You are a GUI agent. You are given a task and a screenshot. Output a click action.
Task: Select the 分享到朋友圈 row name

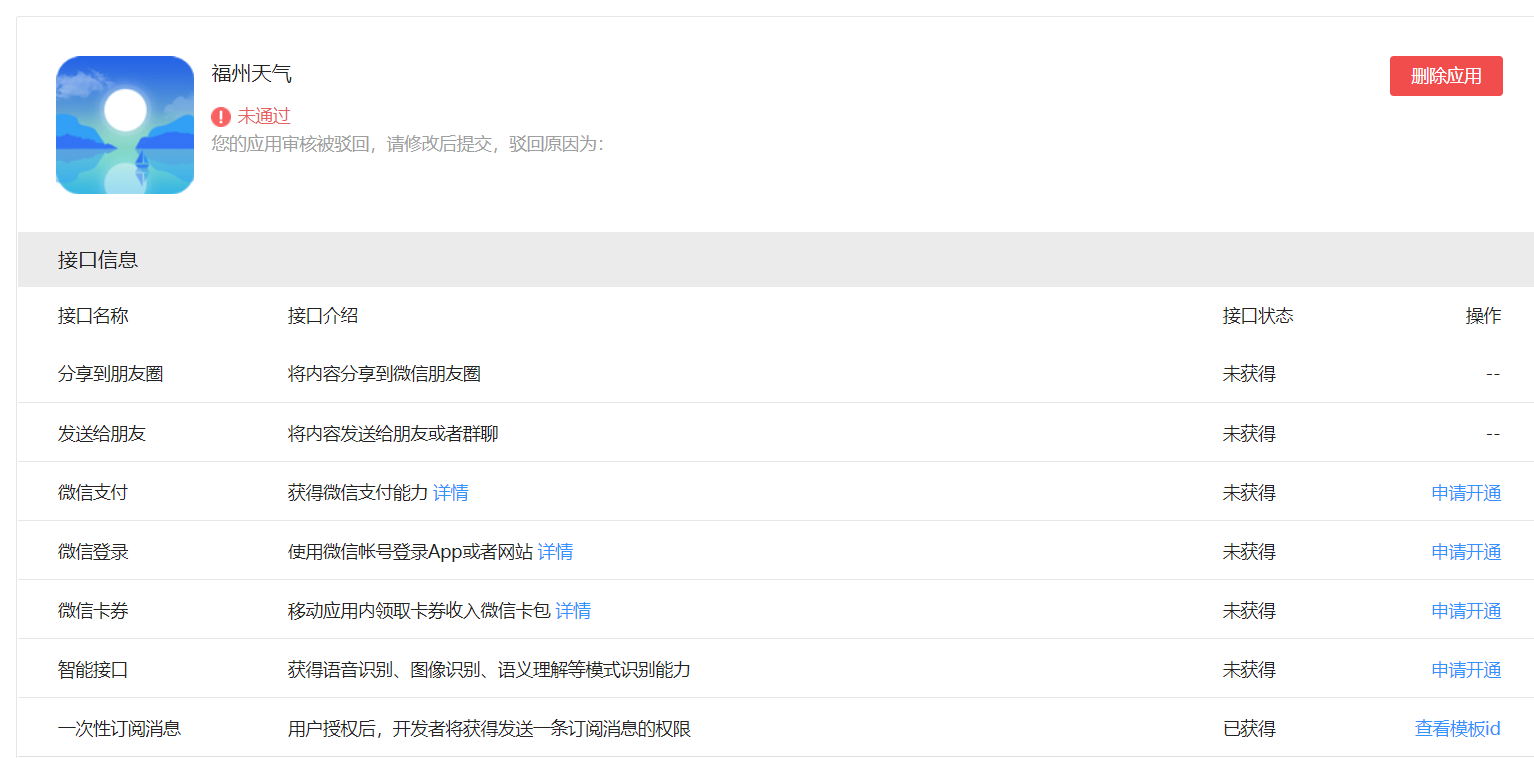(x=111, y=374)
